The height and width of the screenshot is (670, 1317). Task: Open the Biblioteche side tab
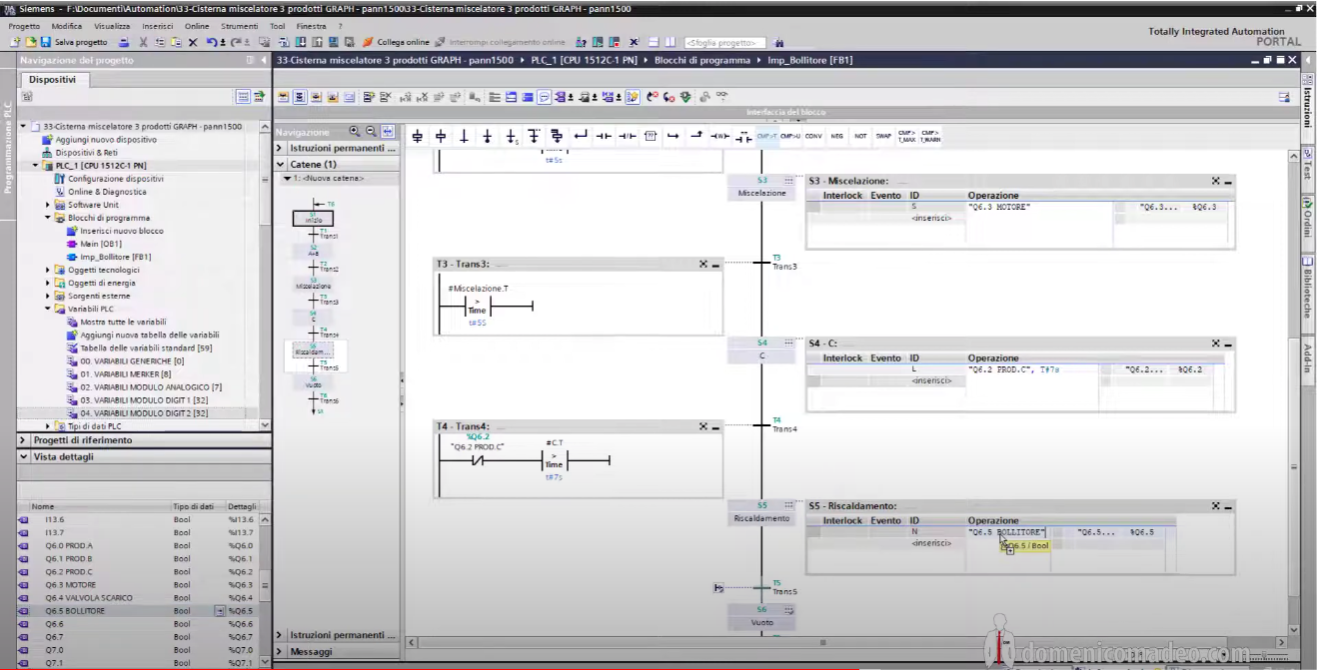coord(1308,286)
